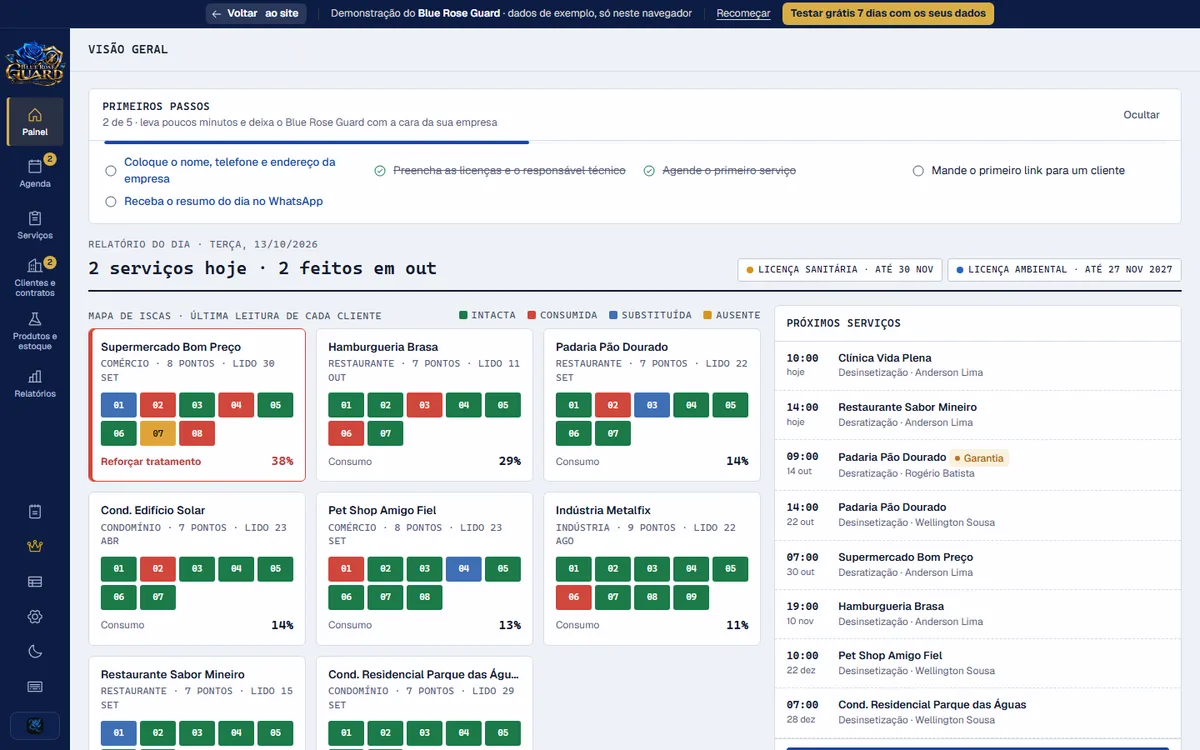Tick the 'Mande o primeiro link para um cliente' circle
The width and height of the screenshot is (1200, 750).
click(x=918, y=171)
